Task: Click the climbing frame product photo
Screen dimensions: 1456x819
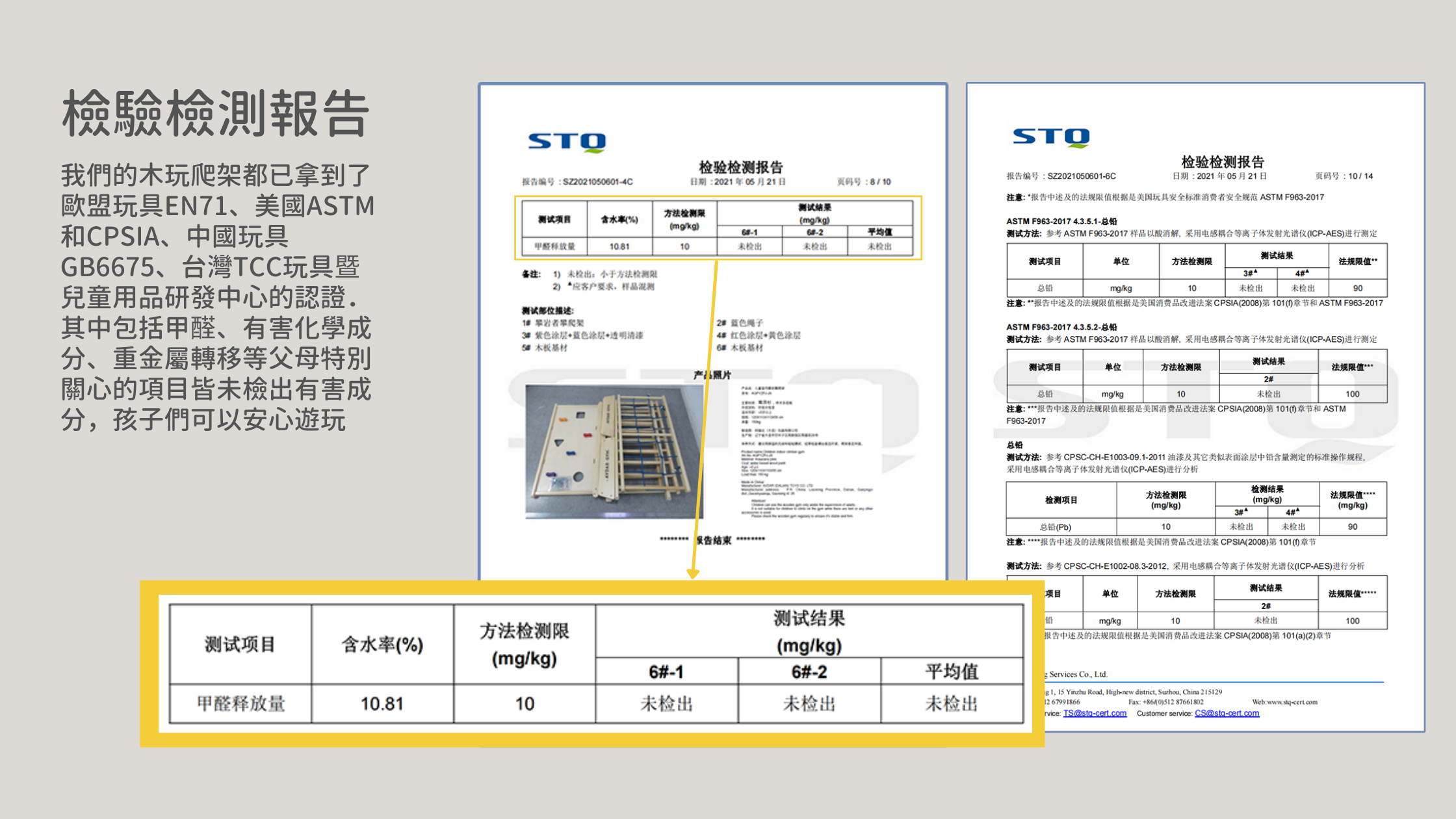Action: click(614, 451)
